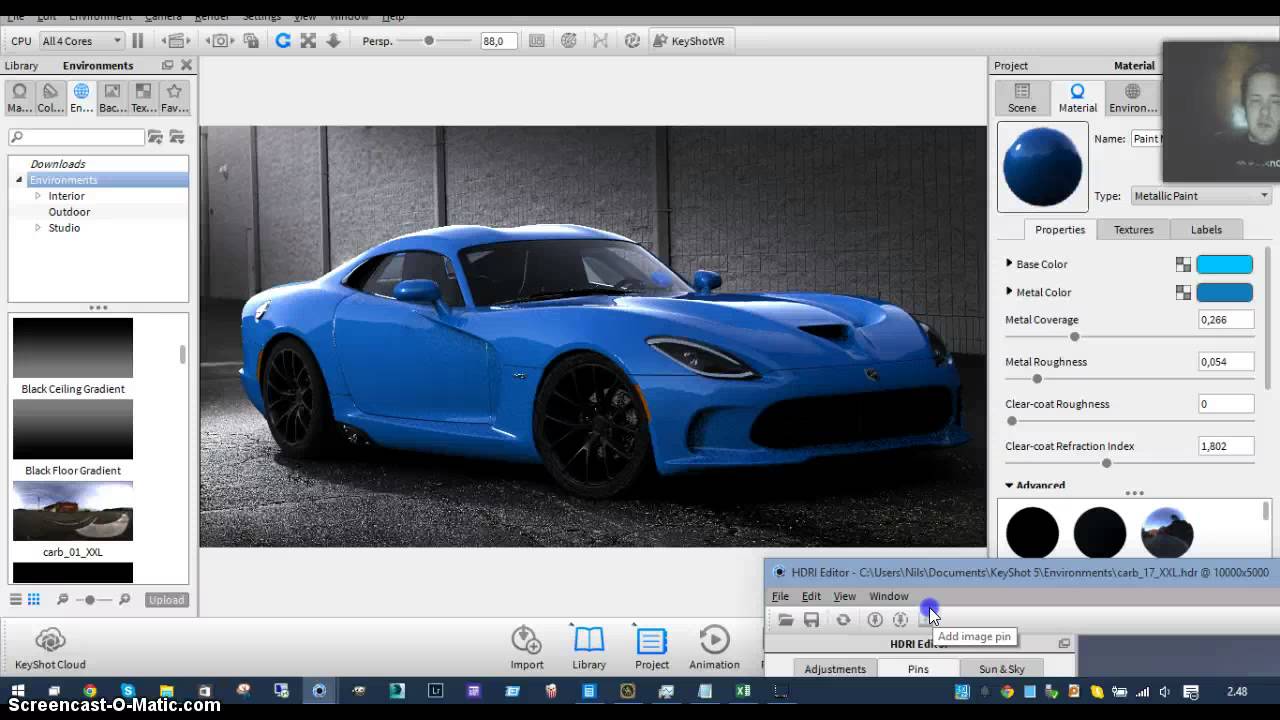Screen dimensions: 1280x720
Task: Click HDRI Editor refresh icon
Action: click(x=843, y=620)
